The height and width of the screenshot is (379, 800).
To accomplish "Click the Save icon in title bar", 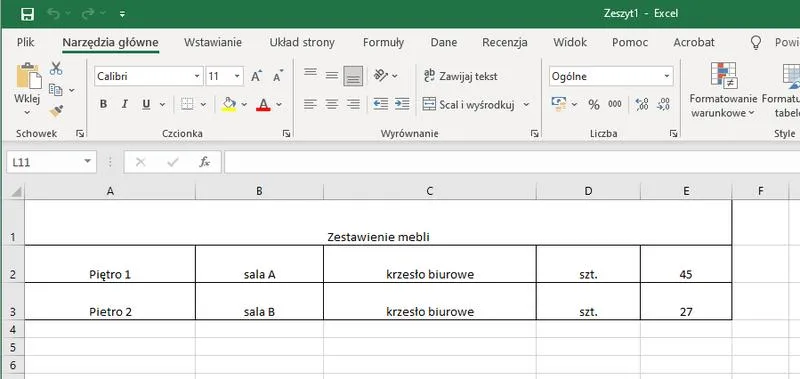I will tap(27, 14).
